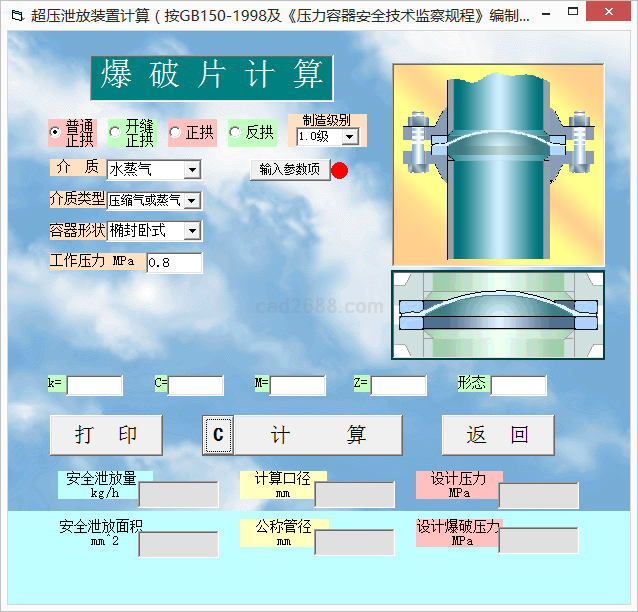Click the domed rupture disc cross-section image
The width and height of the screenshot is (638, 612).
coord(498,314)
